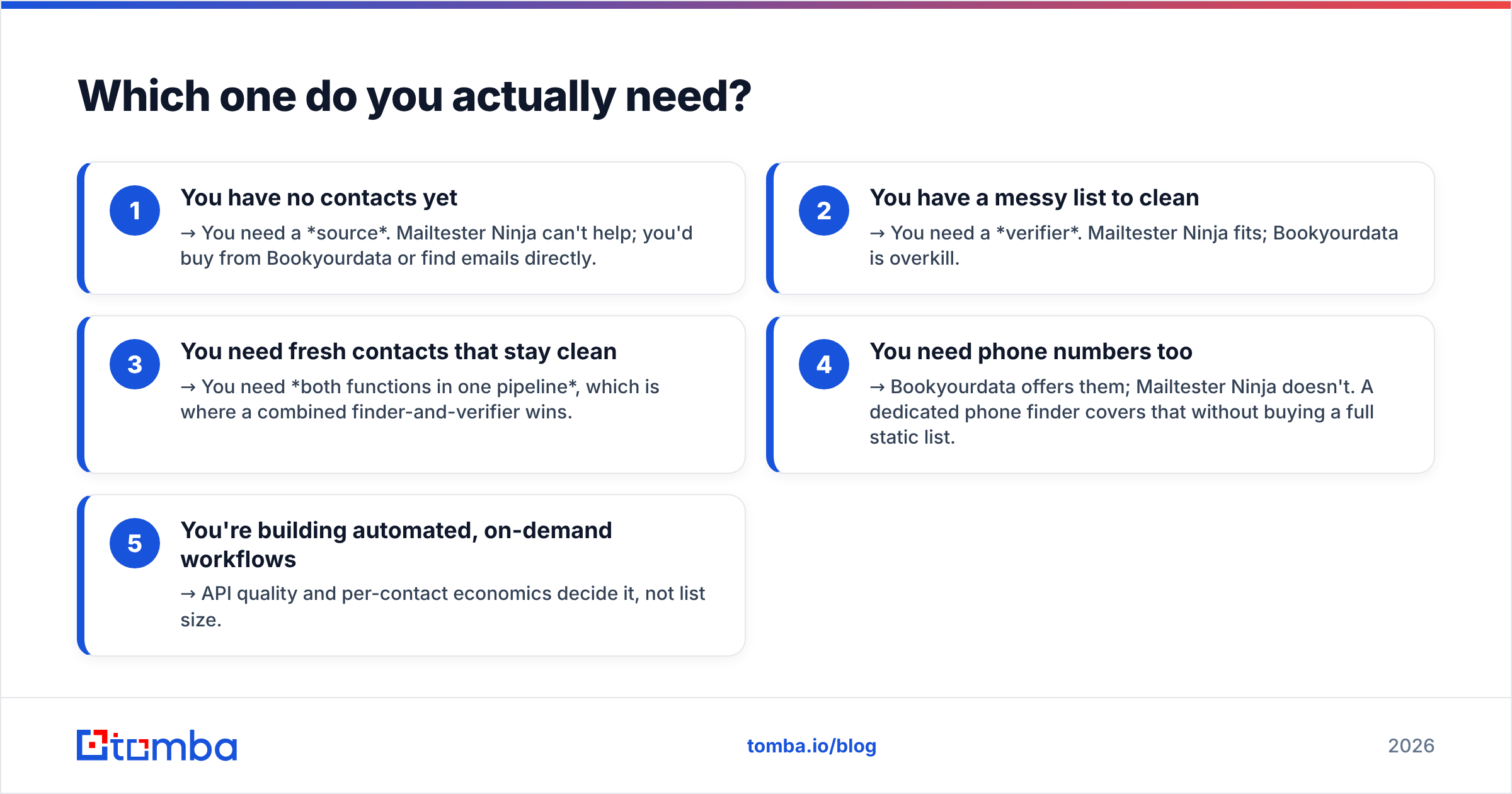Select the 'You have a messy list to clean' heading
1512x794 pixels.
pyautogui.click(x=1034, y=198)
